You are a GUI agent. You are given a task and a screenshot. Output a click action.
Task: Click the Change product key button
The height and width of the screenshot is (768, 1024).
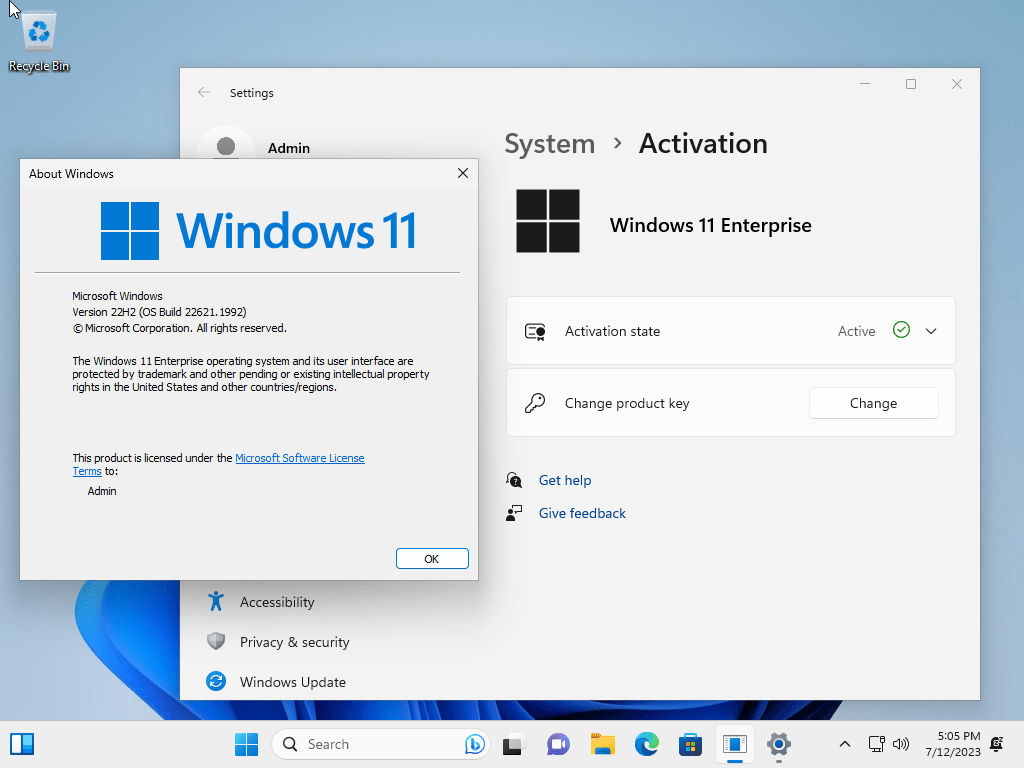click(x=873, y=403)
